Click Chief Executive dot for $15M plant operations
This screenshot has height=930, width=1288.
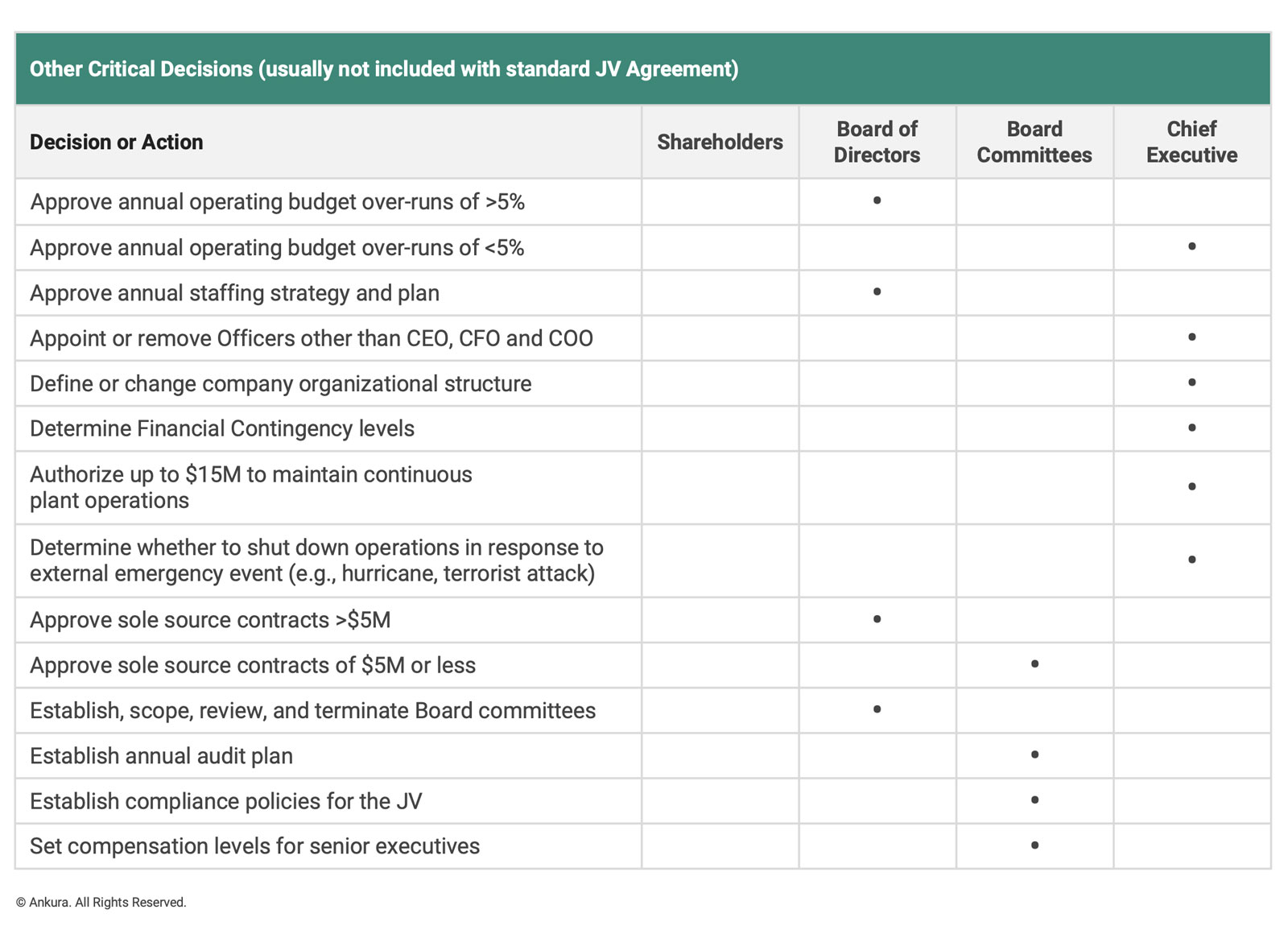coord(1191,486)
